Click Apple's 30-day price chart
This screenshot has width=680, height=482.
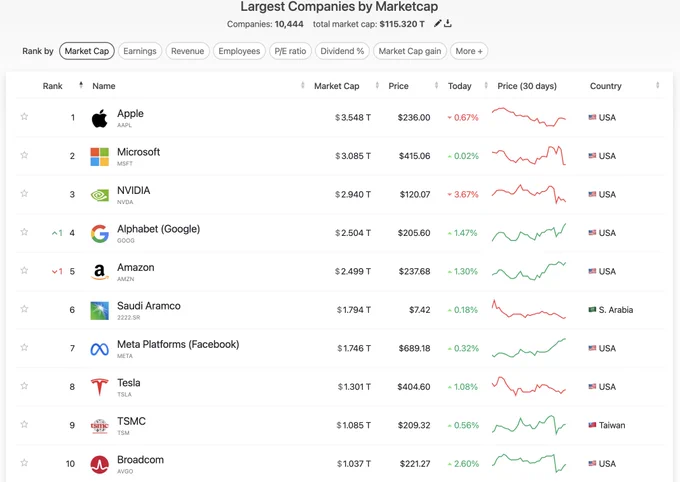[529, 117]
